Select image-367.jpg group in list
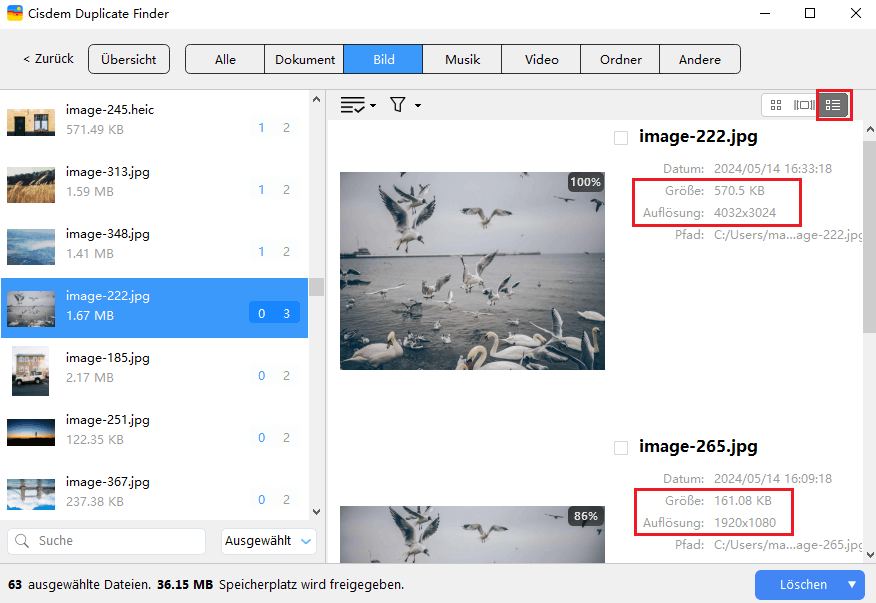 pyautogui.click(x=154, y=492)
